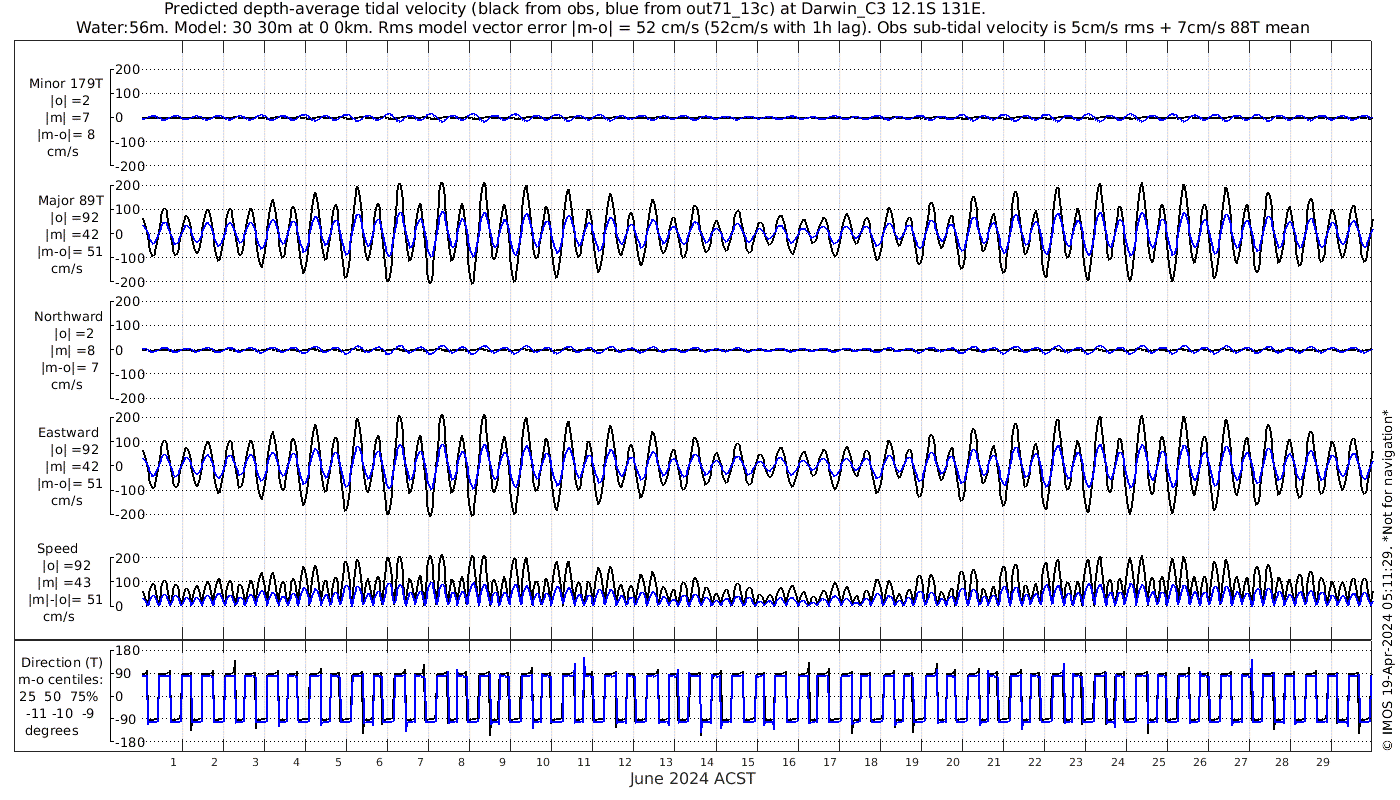1400x800 pixels.
Task: Click the '|m-o|= 7' value in Northward panel
Action: pyautogui.click(x=69, y=368)
